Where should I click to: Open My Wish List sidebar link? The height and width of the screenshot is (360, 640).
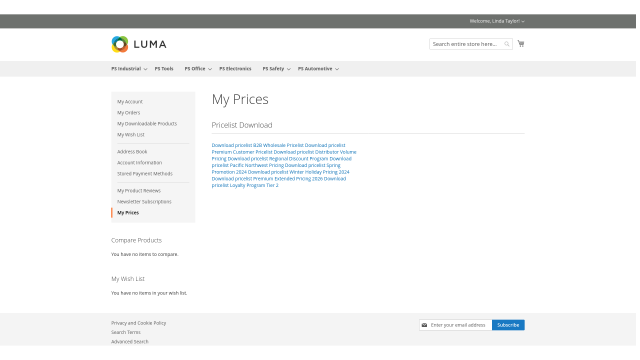pyautogui.click(x=131, y=135)
